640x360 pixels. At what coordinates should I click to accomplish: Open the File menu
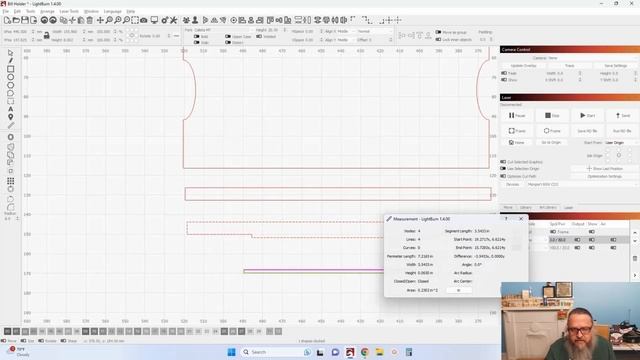point(5,11)
